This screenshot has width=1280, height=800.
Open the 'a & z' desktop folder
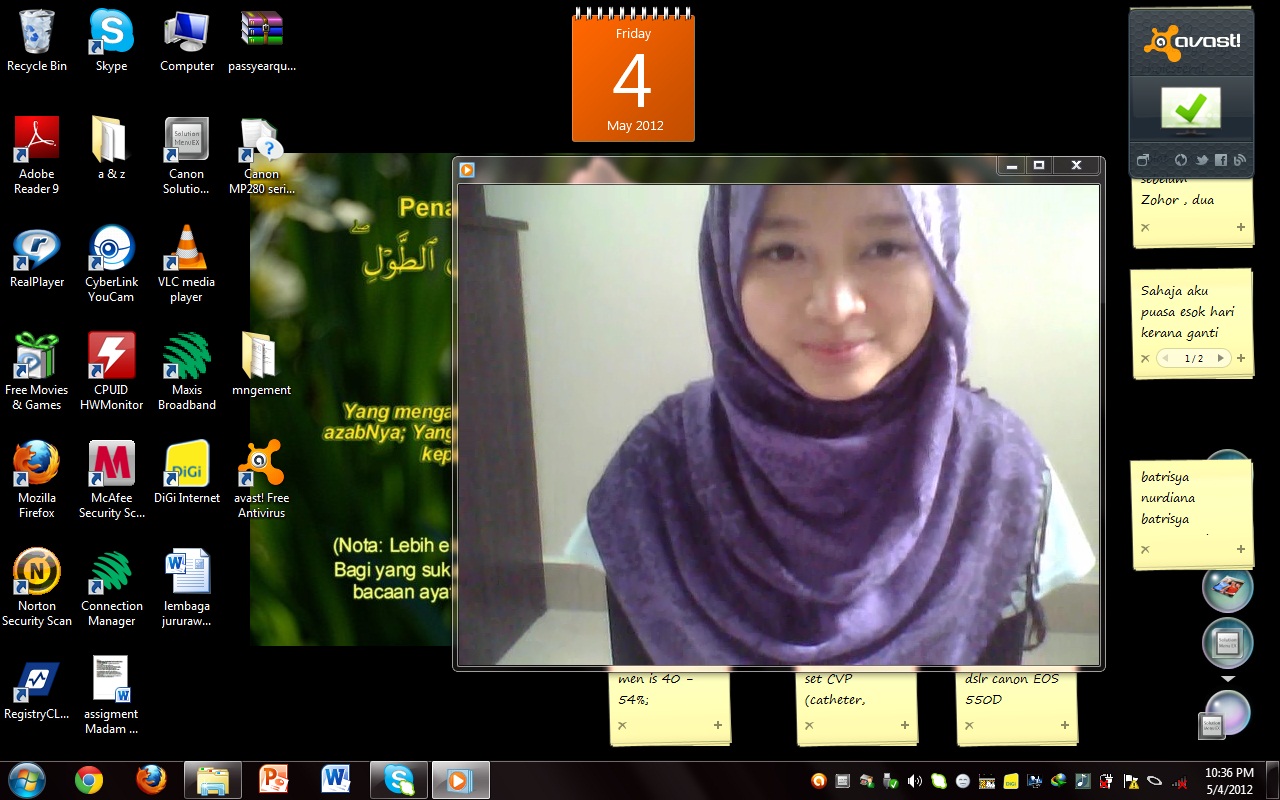click(x=111, y=148)
